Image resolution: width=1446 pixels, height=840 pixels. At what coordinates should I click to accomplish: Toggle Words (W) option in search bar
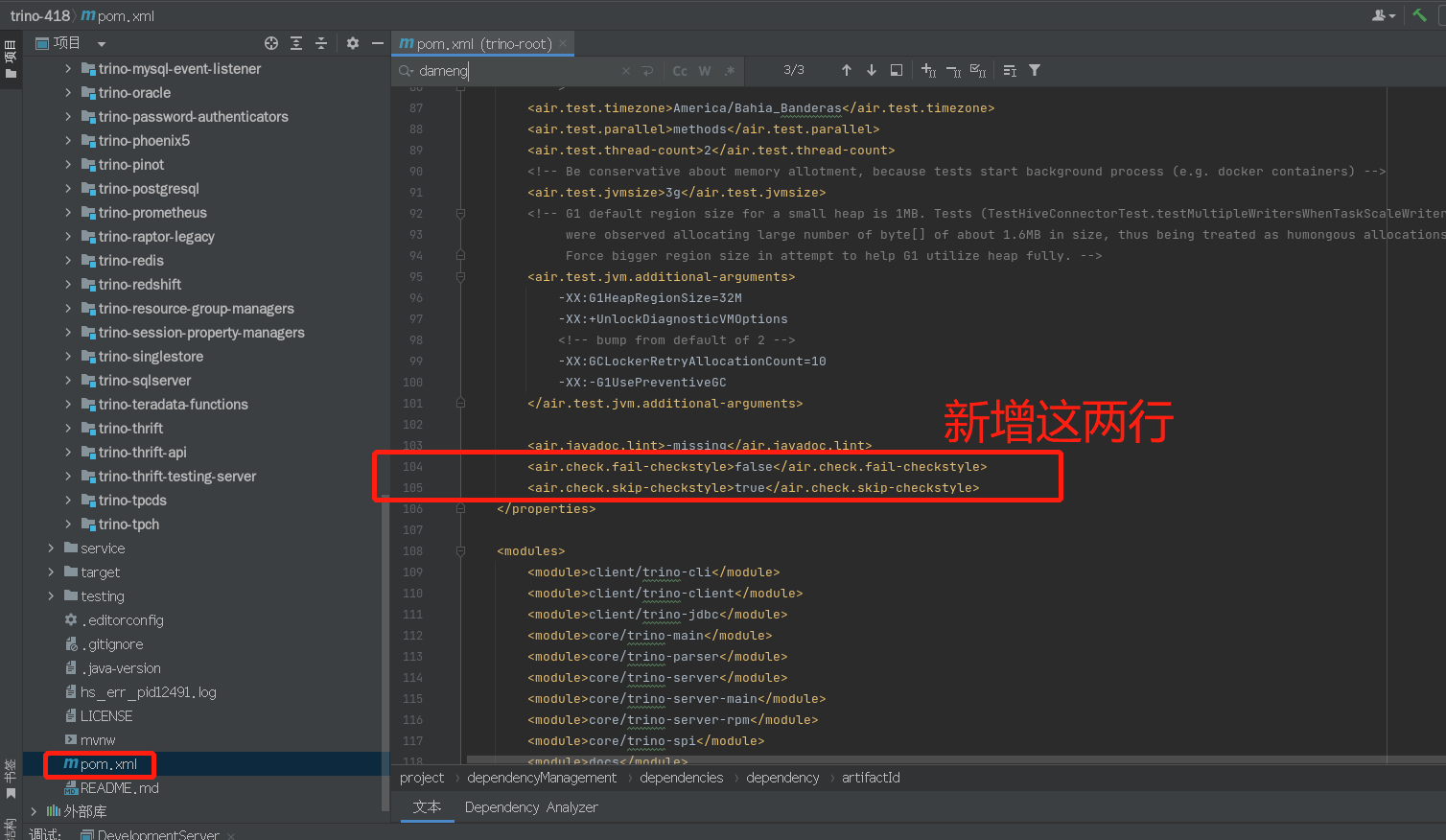[705, 71]
